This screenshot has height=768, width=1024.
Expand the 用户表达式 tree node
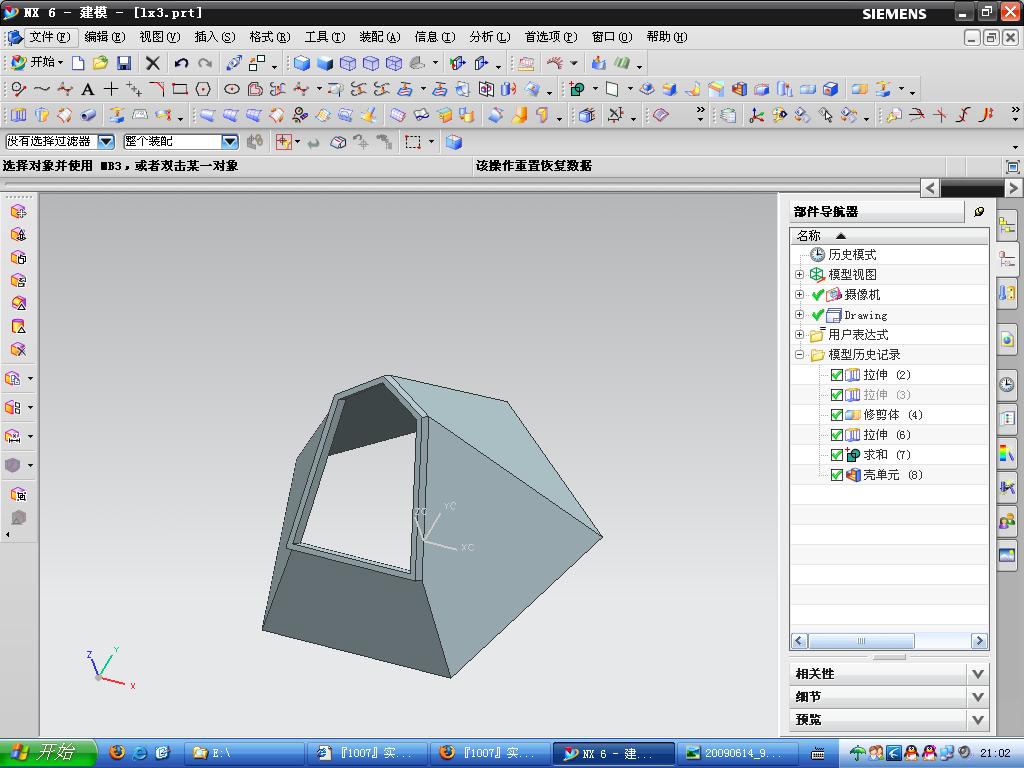[x=799, y=334]
